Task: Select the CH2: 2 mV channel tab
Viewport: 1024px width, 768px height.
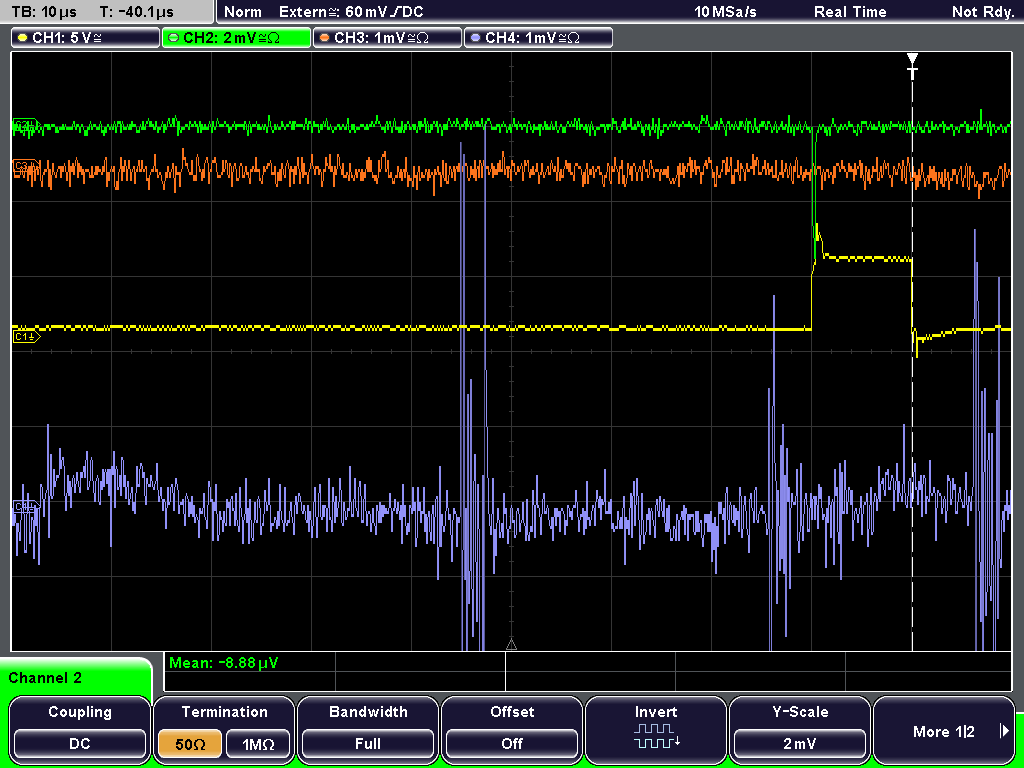Action: (236, 38)
